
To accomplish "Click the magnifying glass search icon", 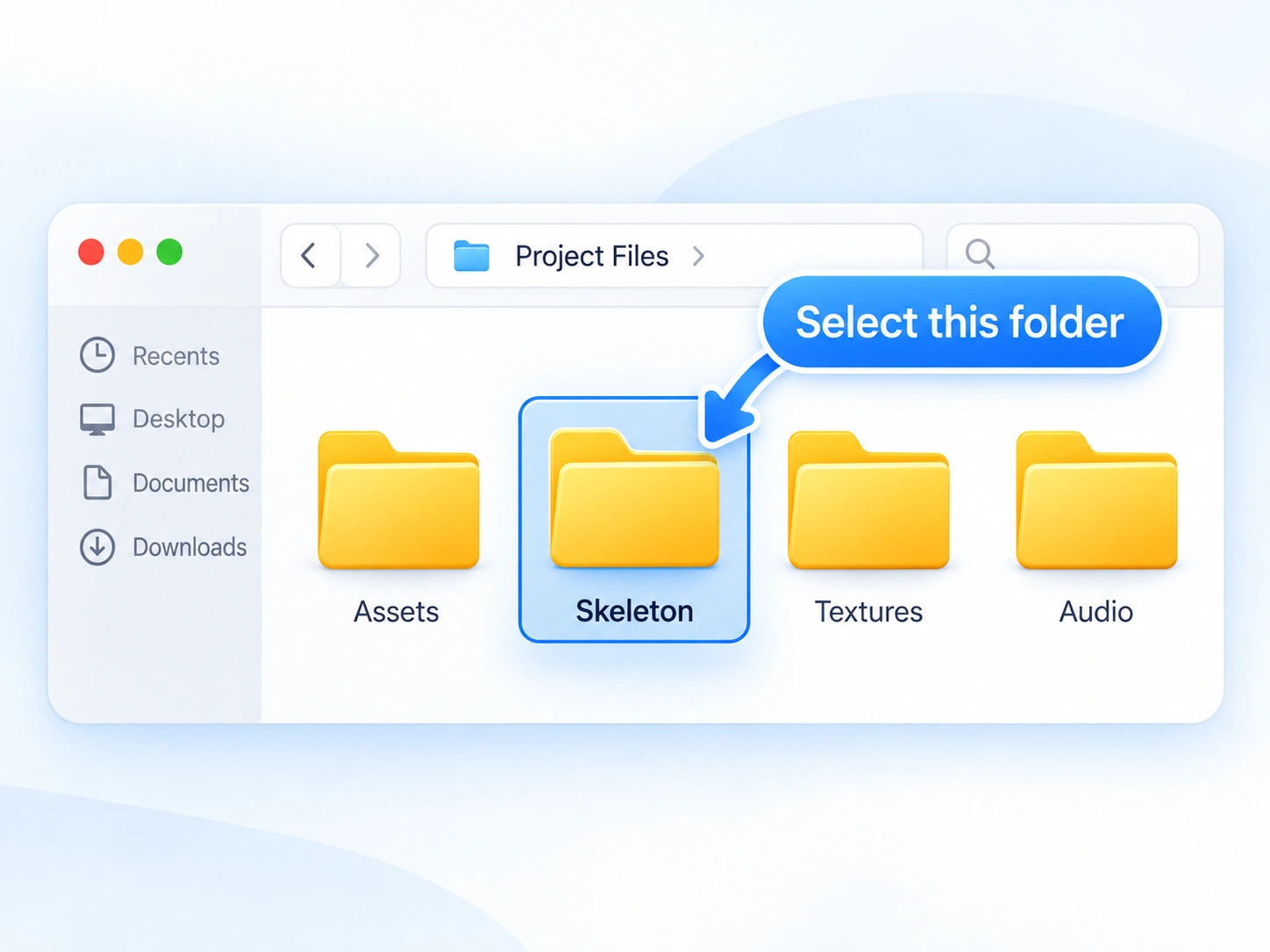I will (x=980, y=254).
